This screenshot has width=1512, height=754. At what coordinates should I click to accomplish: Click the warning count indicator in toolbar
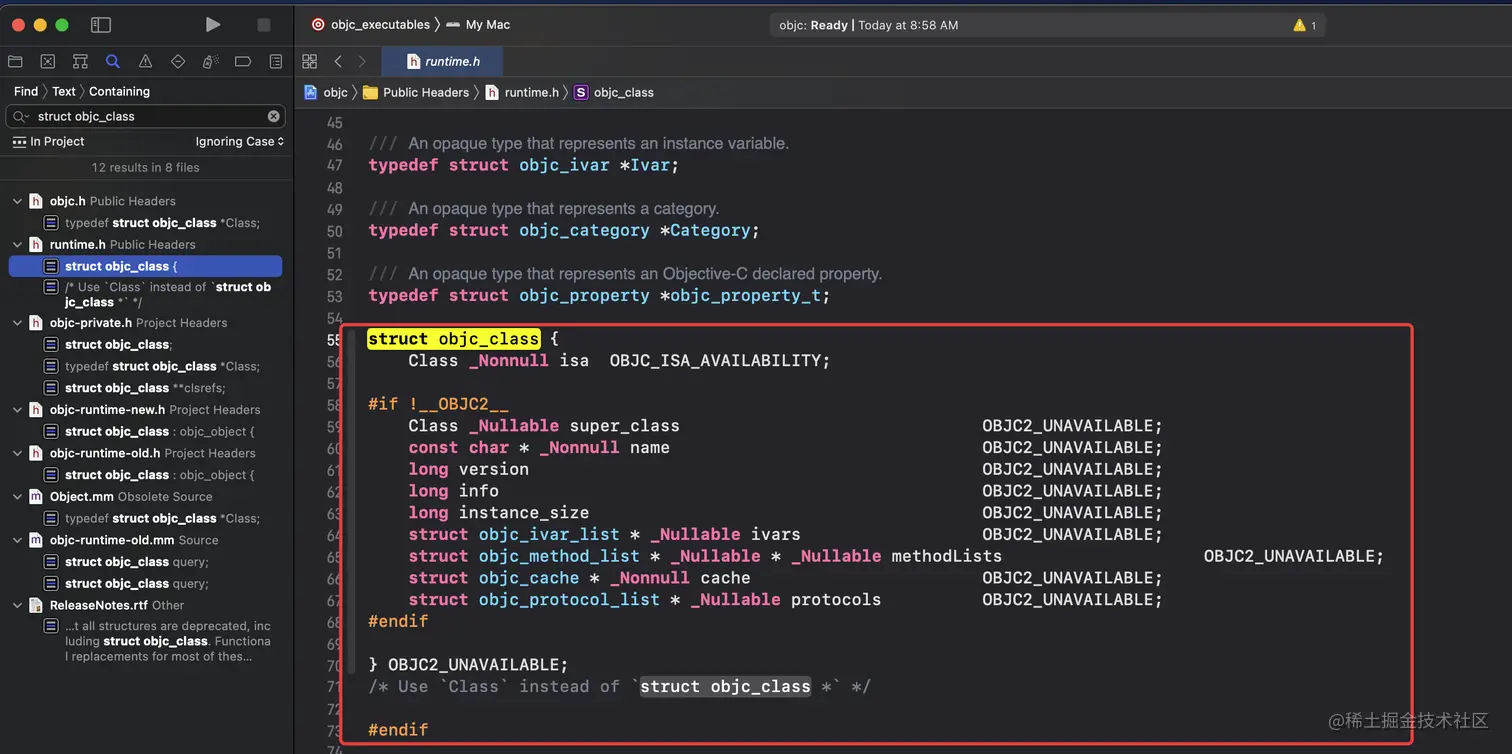(1305, 25)
